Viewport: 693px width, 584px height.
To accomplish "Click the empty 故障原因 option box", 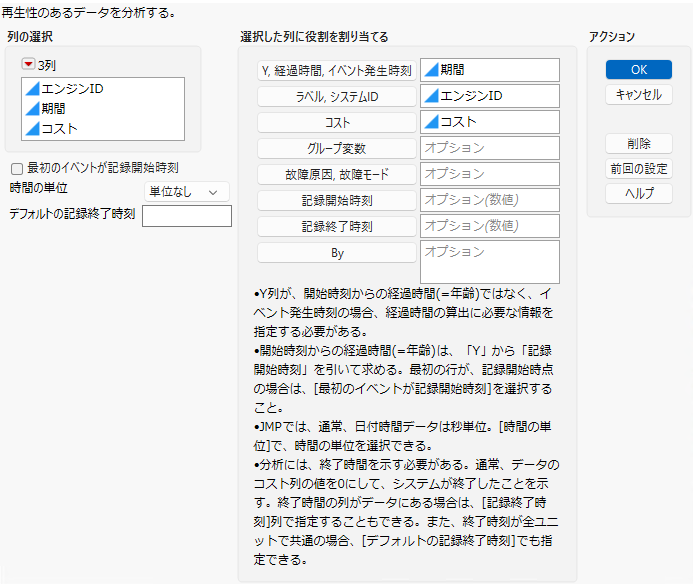I will pyautogui.click(x=490, y=174).
